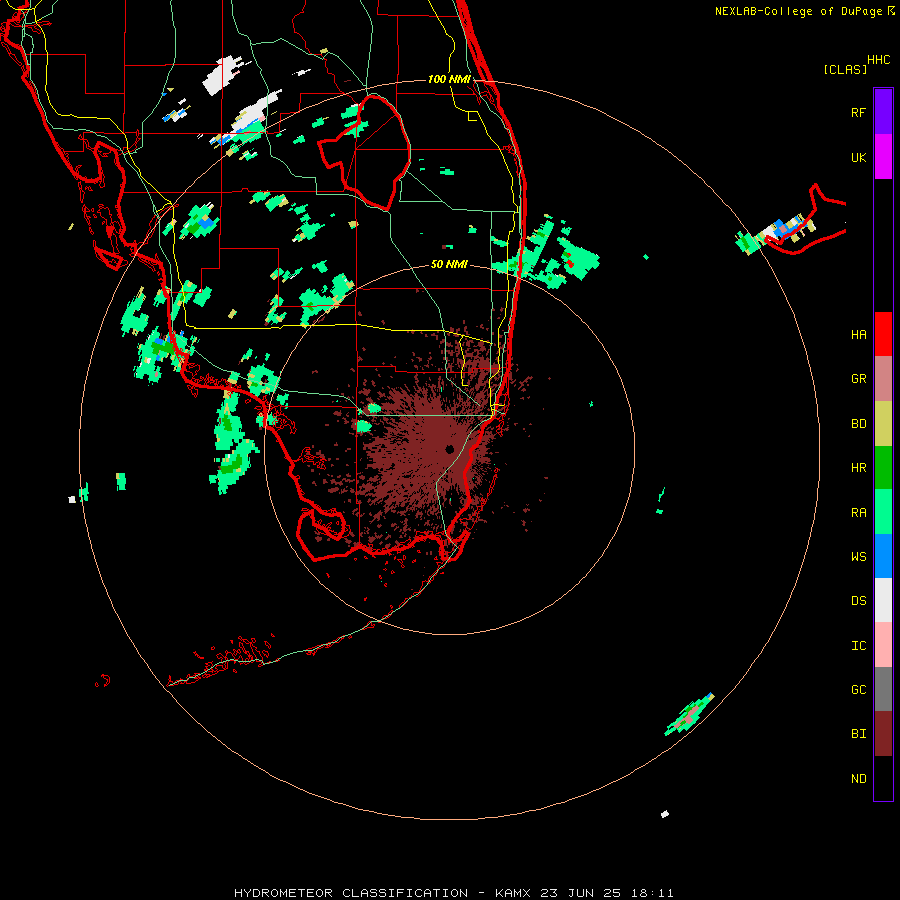Click the WS blue legend swatch
Screen dimensions: 900x900
point(883,556)
